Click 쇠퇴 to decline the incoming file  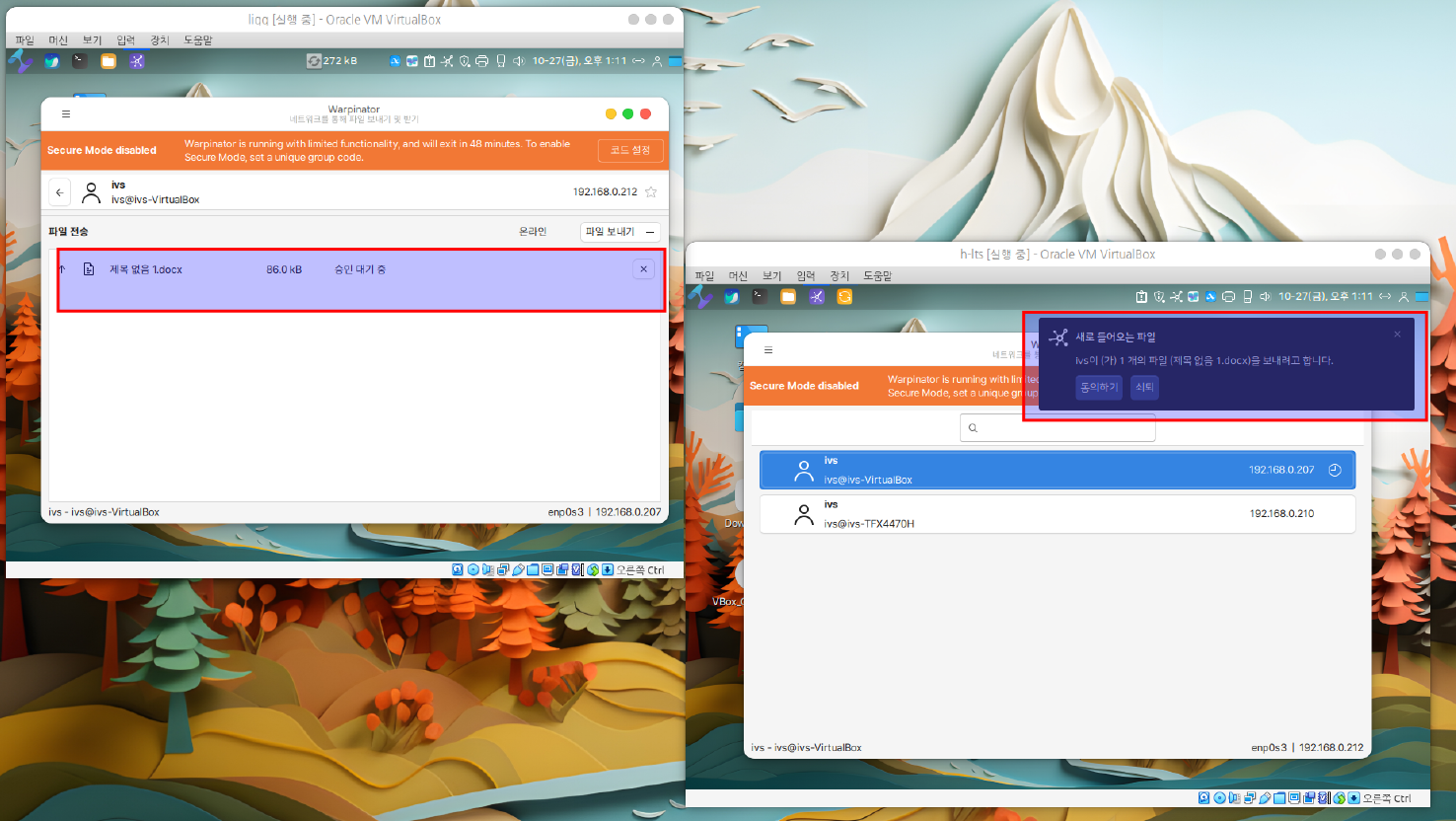point(1144,387)
